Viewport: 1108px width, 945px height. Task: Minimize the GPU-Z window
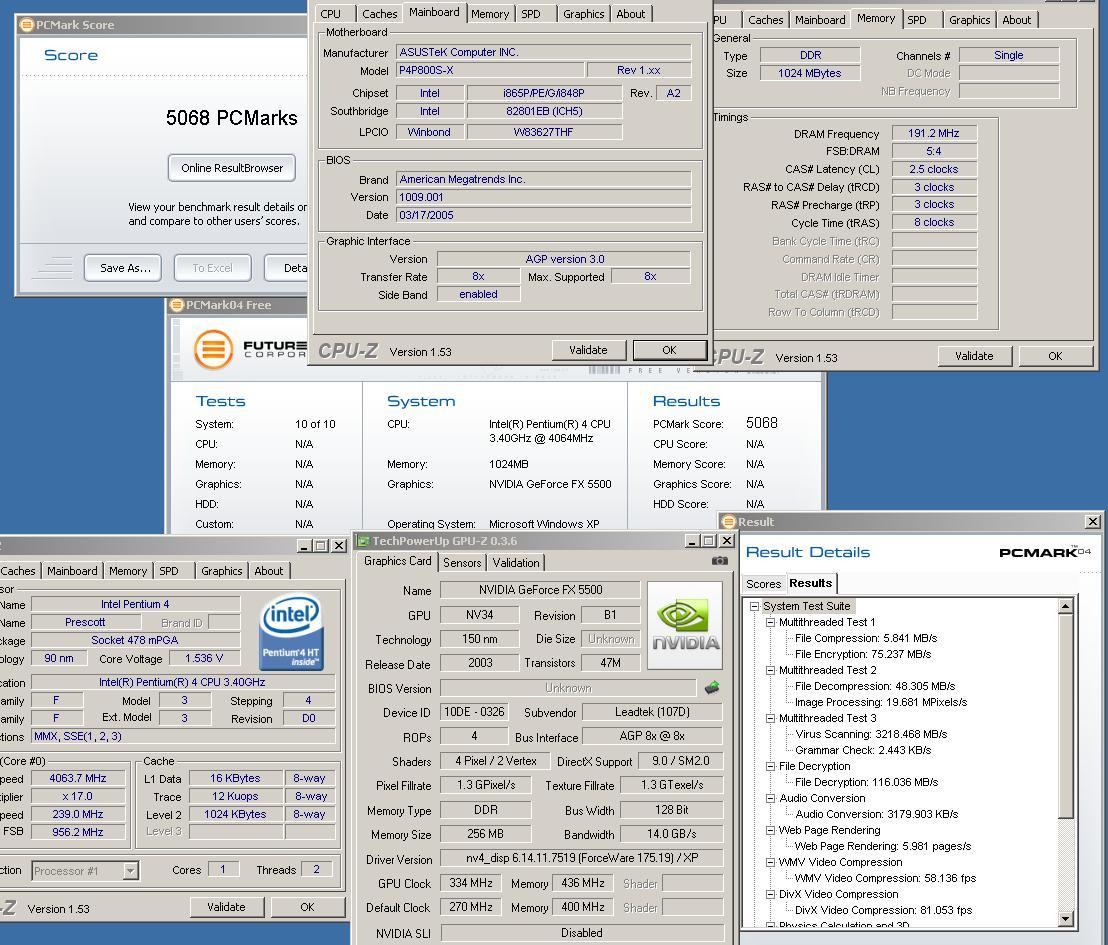[692, 541]
